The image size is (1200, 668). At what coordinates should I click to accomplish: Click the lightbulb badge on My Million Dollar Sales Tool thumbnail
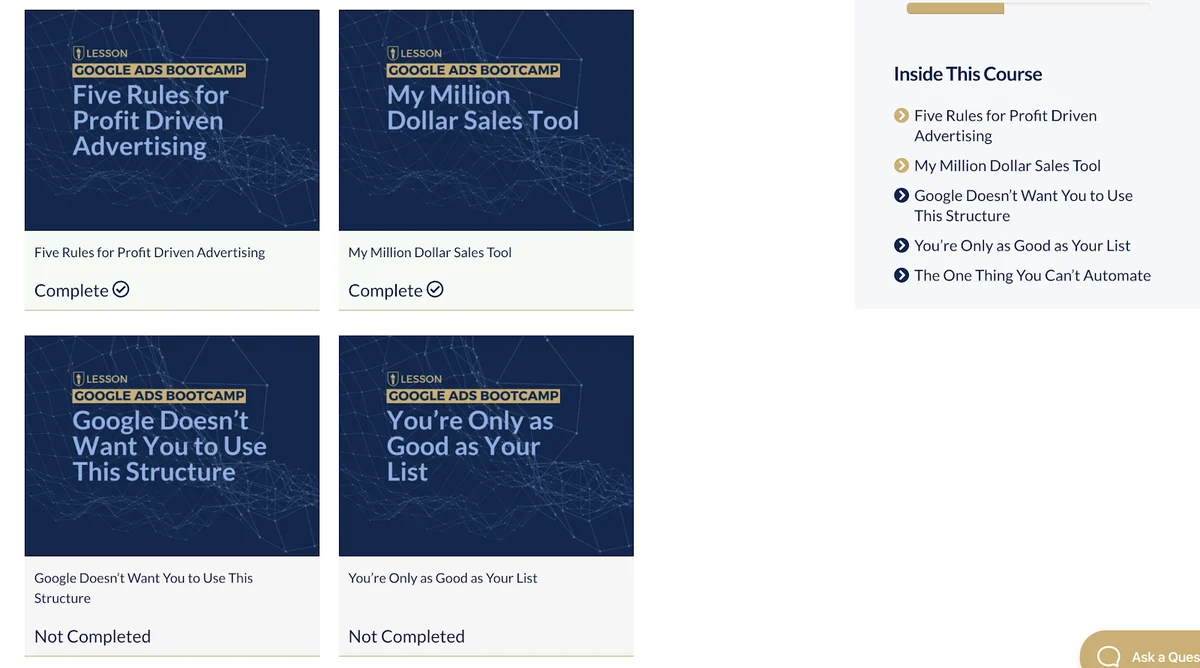click(x=393, y=53)
